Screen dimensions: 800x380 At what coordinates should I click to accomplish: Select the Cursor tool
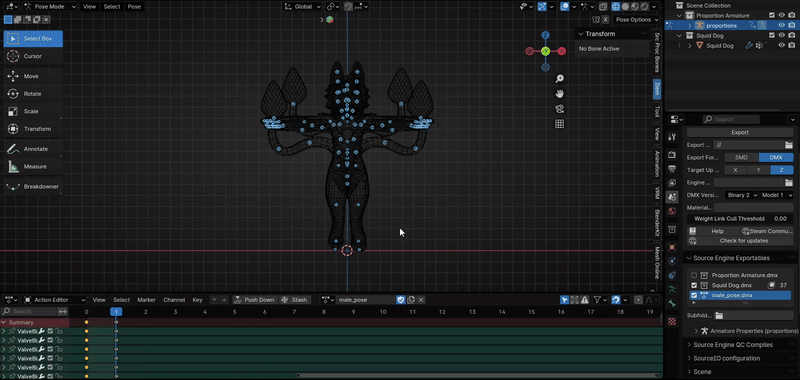tap(33, 56)
